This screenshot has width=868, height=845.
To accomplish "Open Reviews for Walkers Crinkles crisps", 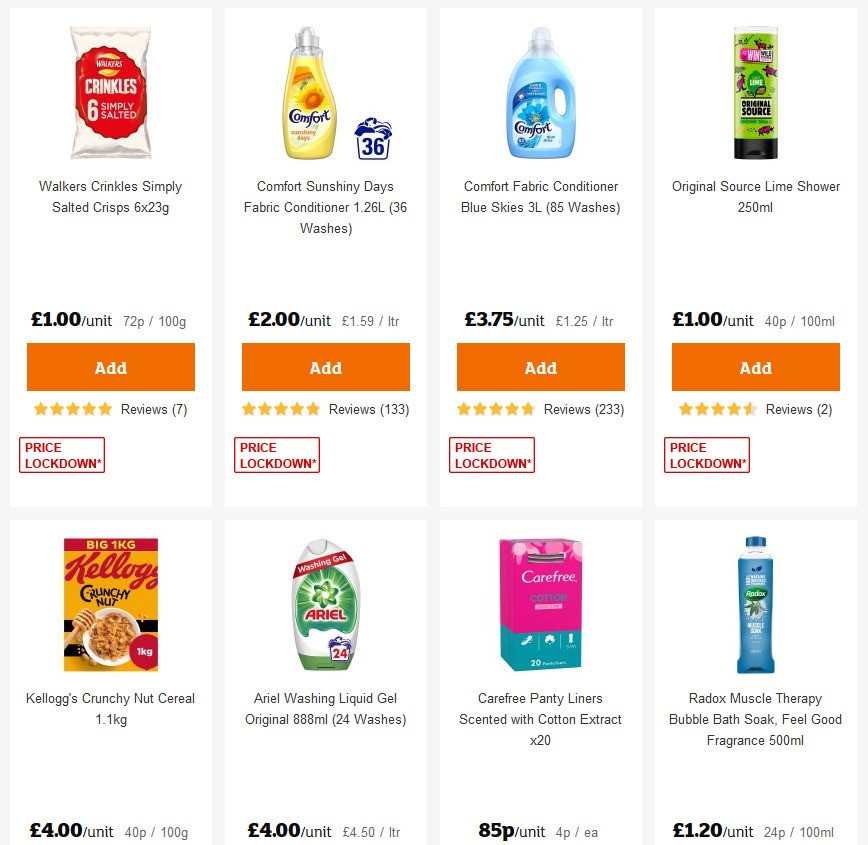I will point(152,409).
